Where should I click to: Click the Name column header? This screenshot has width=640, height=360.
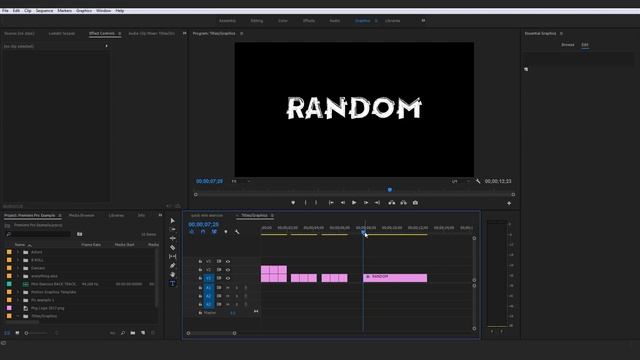[20, 244]
